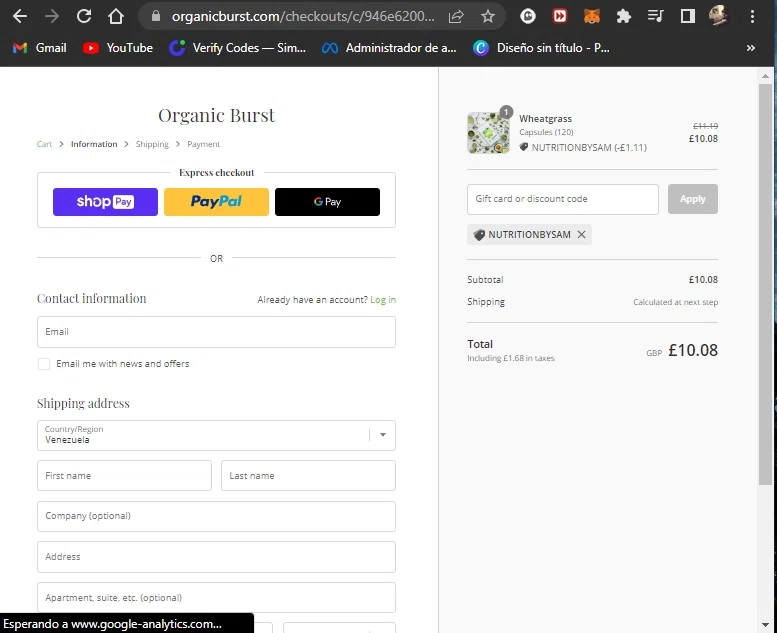Click the £10.08 total amount
The width and height of the screenshot is (777, 633).
point(693,350)
